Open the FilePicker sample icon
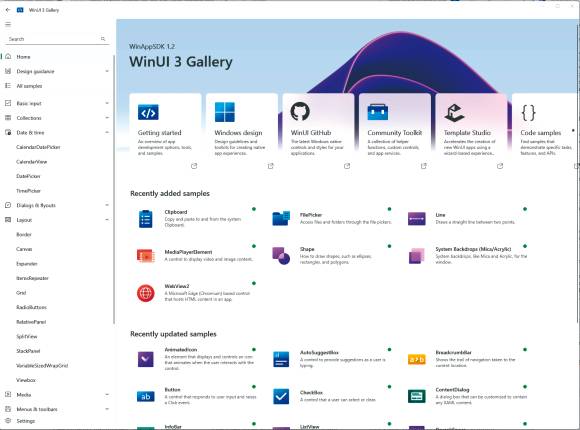Image resolution: width=580 pixels, height=430 pixels. pos(281,218)
